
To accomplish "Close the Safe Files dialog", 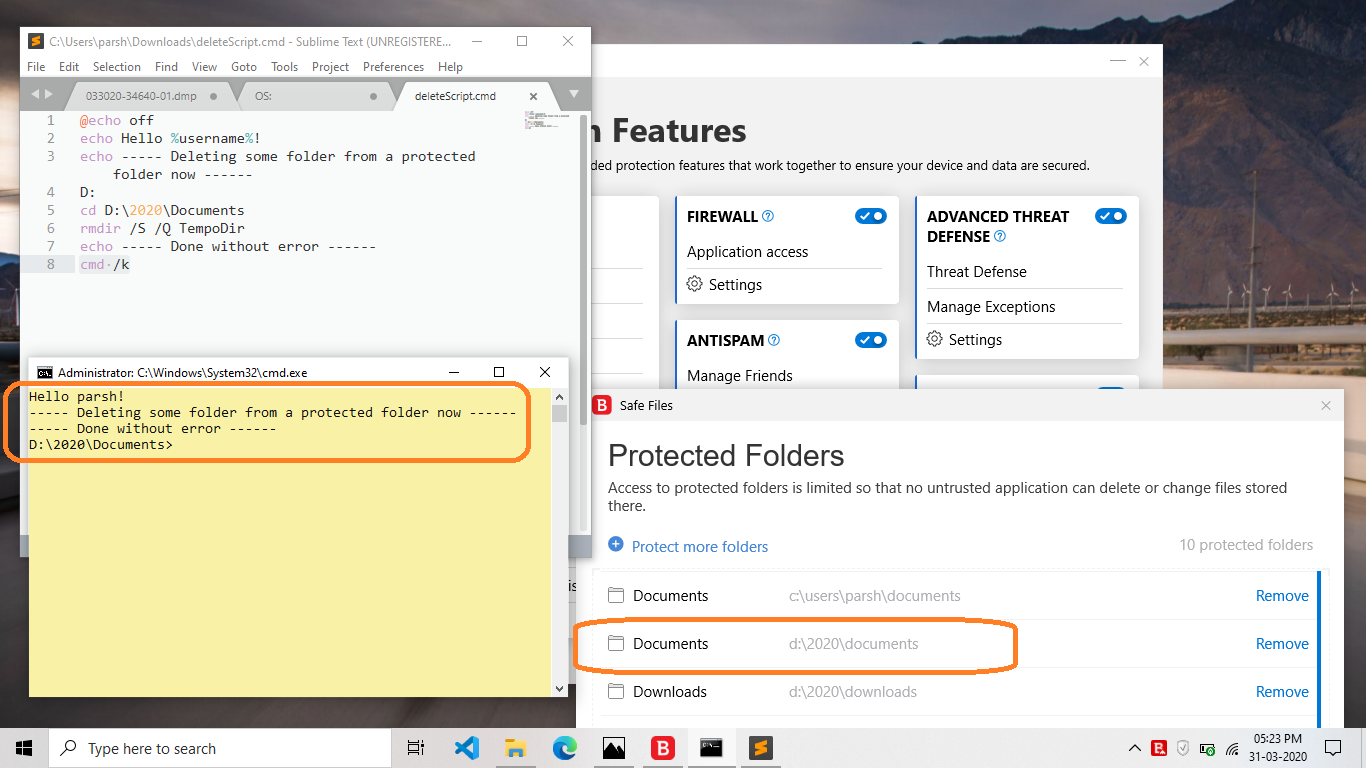I will tap(1326, 405).
